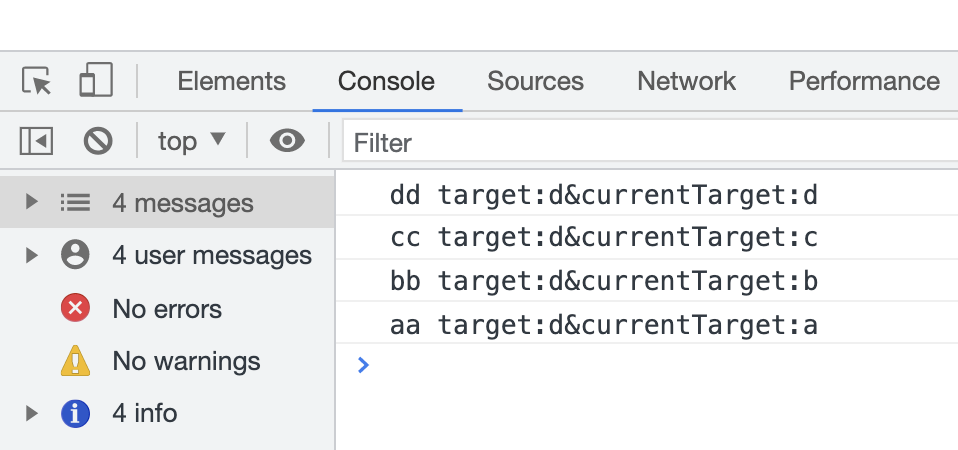Expand the 4 user messages group
The height and width of the screenshot is (450, 958).
(x=32, y=256)
